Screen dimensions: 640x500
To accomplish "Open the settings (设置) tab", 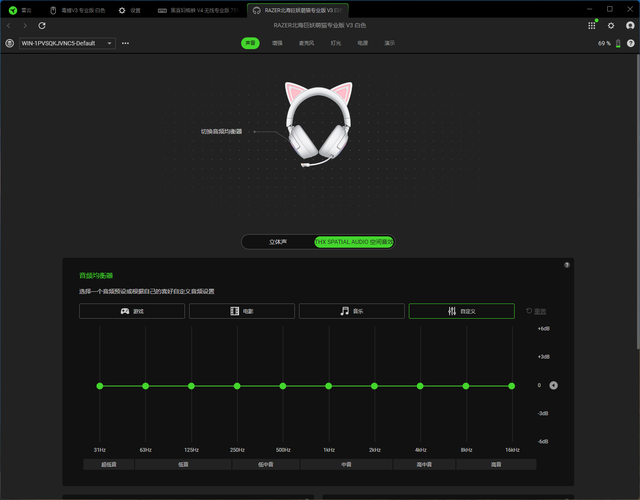I will pyautogui.click(x=129, y=10).
